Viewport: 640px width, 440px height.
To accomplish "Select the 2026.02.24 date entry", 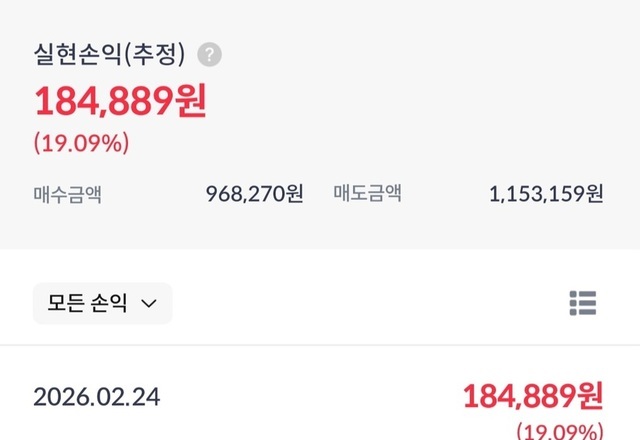I will pyautogui.click(x=96, y=397).
